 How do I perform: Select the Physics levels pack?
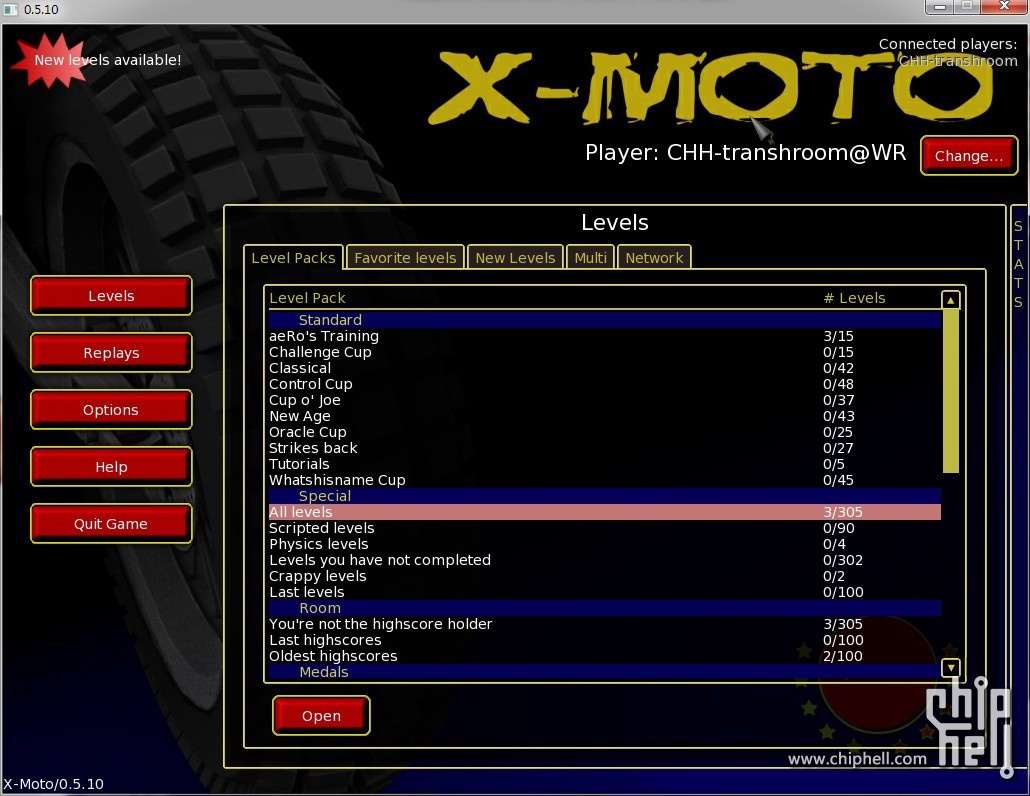pyautogui.click(x=604, y=544)
